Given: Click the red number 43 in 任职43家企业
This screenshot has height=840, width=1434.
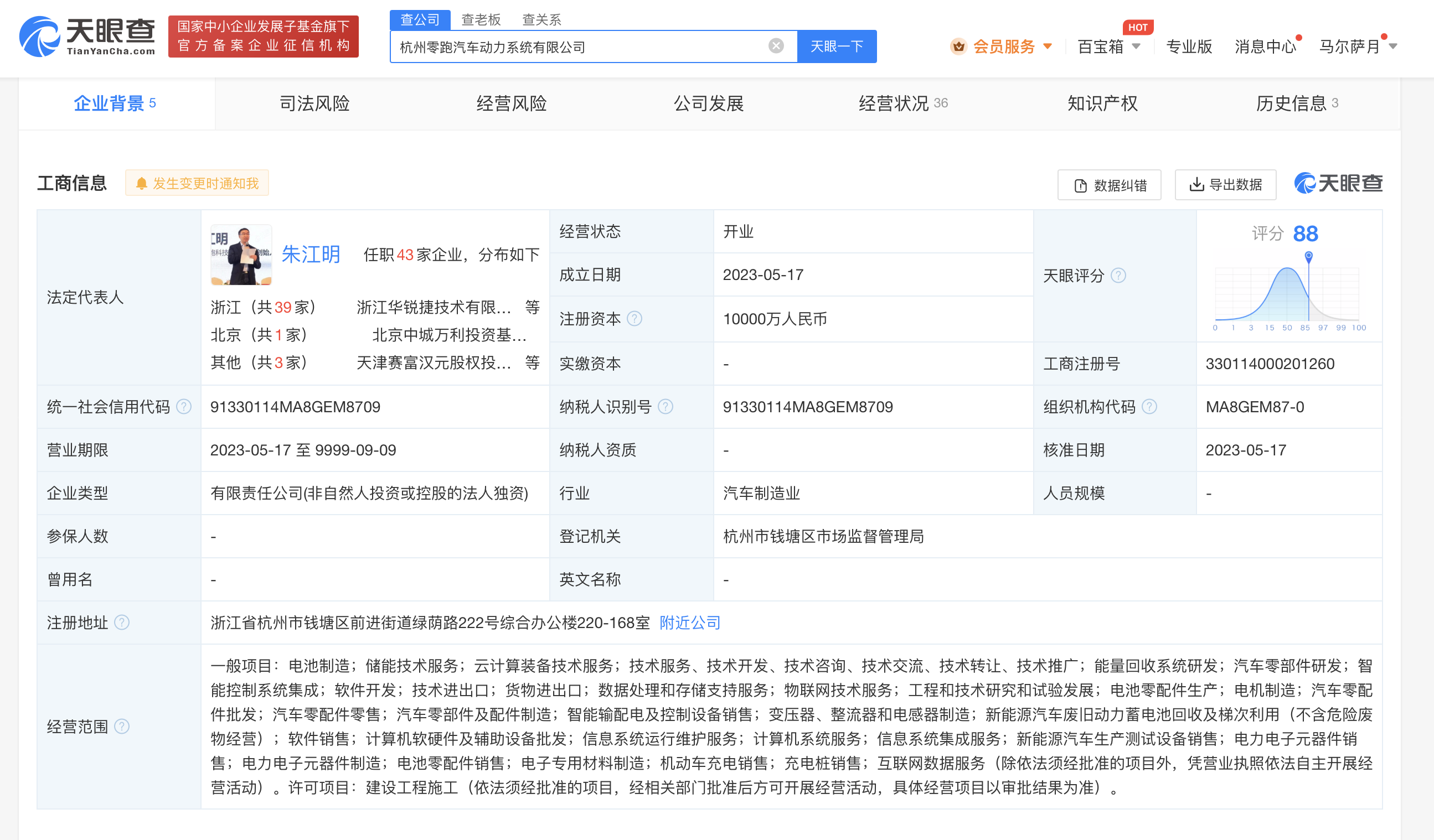Looking at the screenshot, I should (405, 255).
